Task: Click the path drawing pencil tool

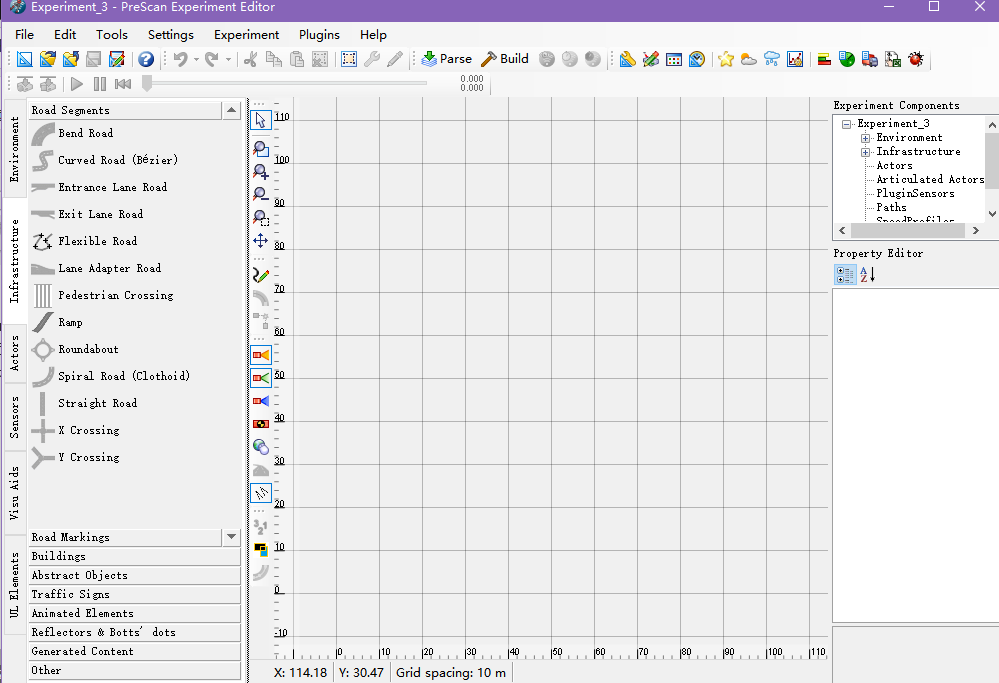Action: [261, 275]
